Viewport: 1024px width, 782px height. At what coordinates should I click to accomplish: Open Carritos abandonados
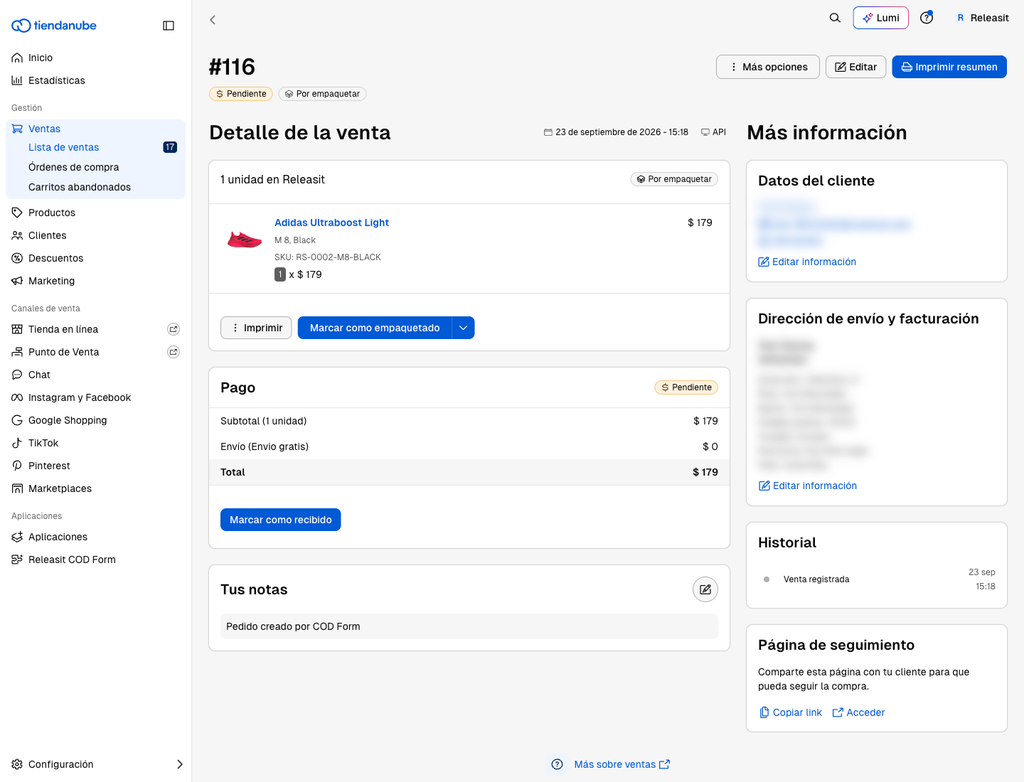[x=79, y=187]
